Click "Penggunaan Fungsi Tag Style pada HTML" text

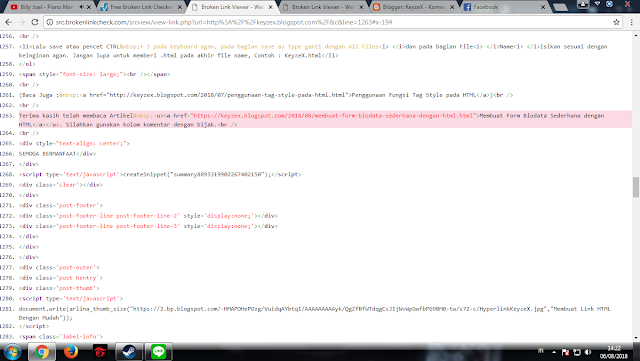(x=414, y=95)
